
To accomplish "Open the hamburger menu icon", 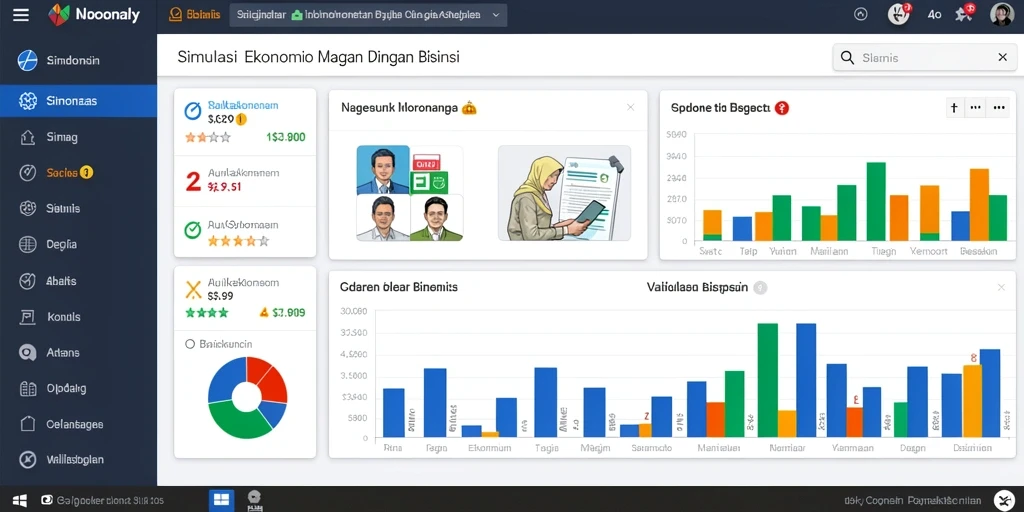I will click(x=21, y=15).
